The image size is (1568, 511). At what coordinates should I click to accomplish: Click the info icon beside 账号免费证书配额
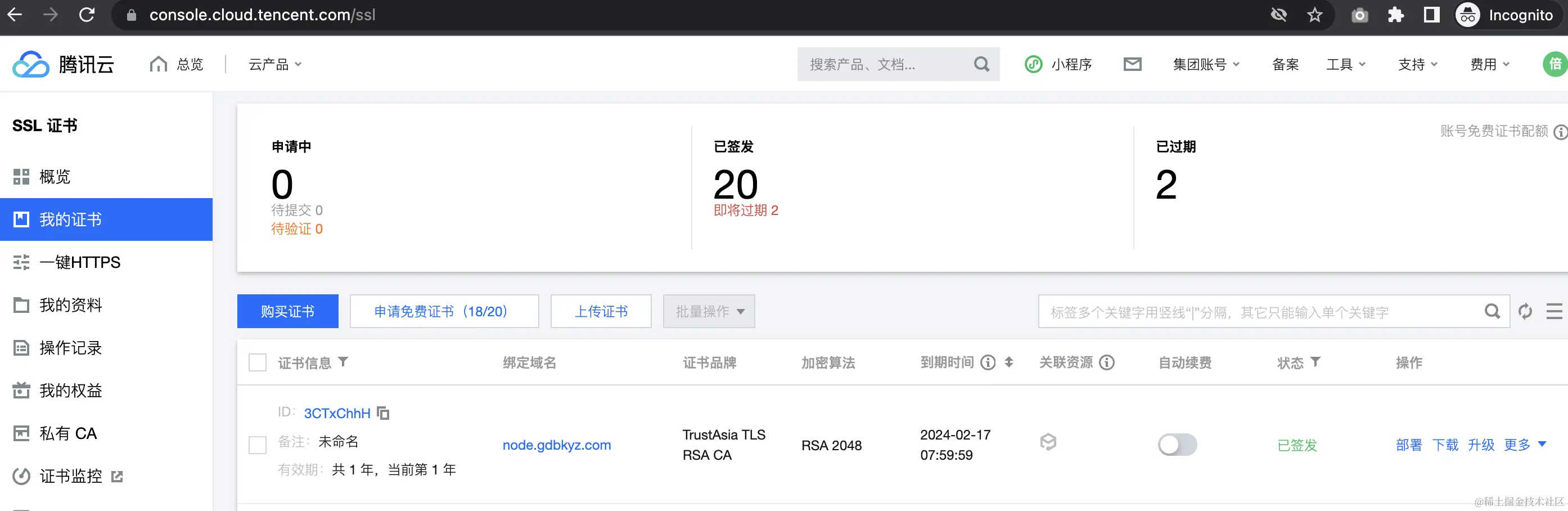point(1561,132)
